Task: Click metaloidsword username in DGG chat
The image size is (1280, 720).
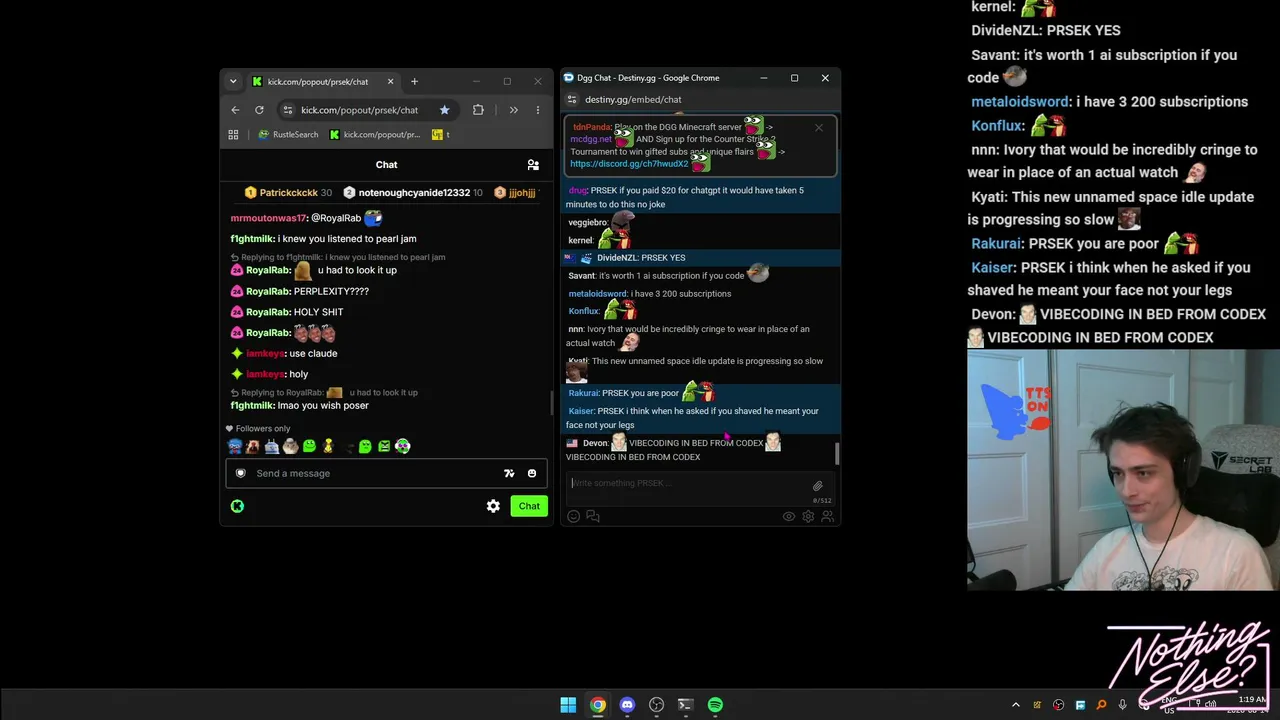Action: point(597,294)
